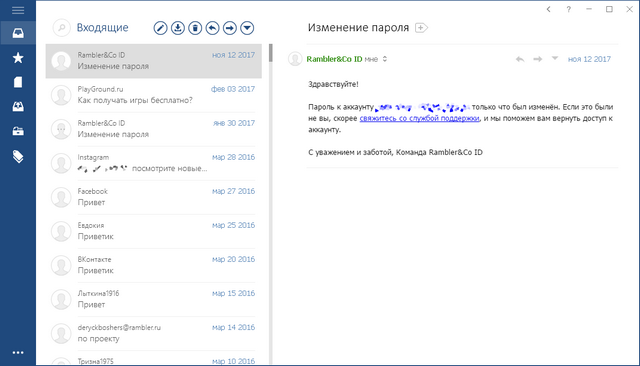Open the Лыткина1916 email with subject Привет
Screen dimensions: 640x366
coord(153,299)
